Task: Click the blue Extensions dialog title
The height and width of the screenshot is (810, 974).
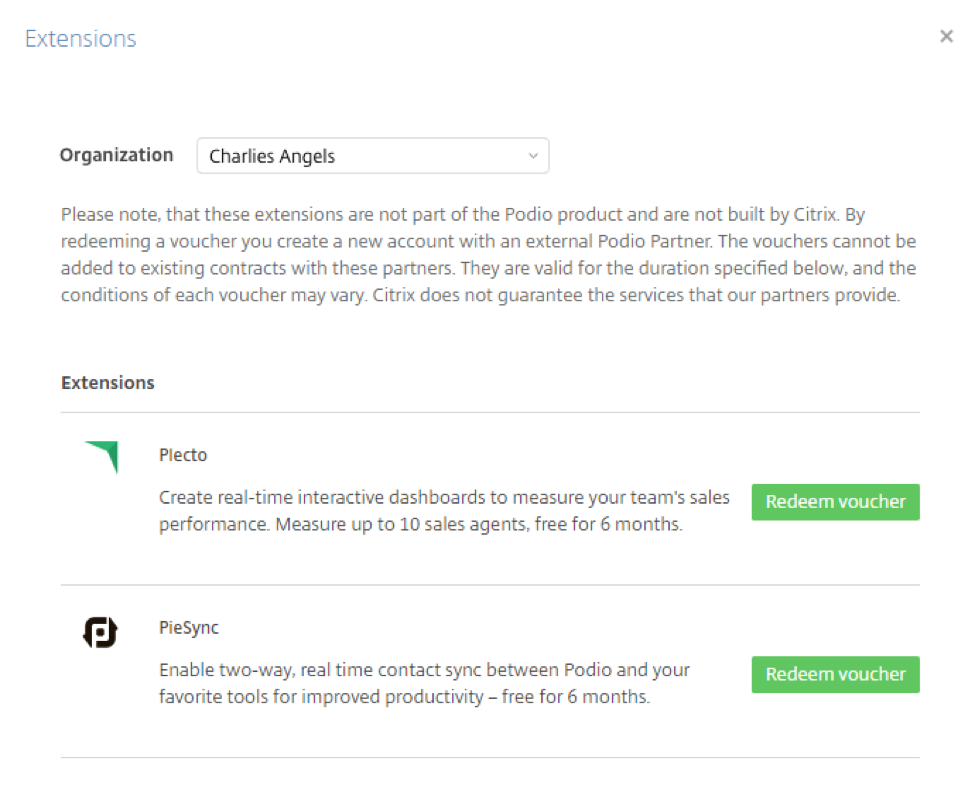Action: tap(81, 39)
